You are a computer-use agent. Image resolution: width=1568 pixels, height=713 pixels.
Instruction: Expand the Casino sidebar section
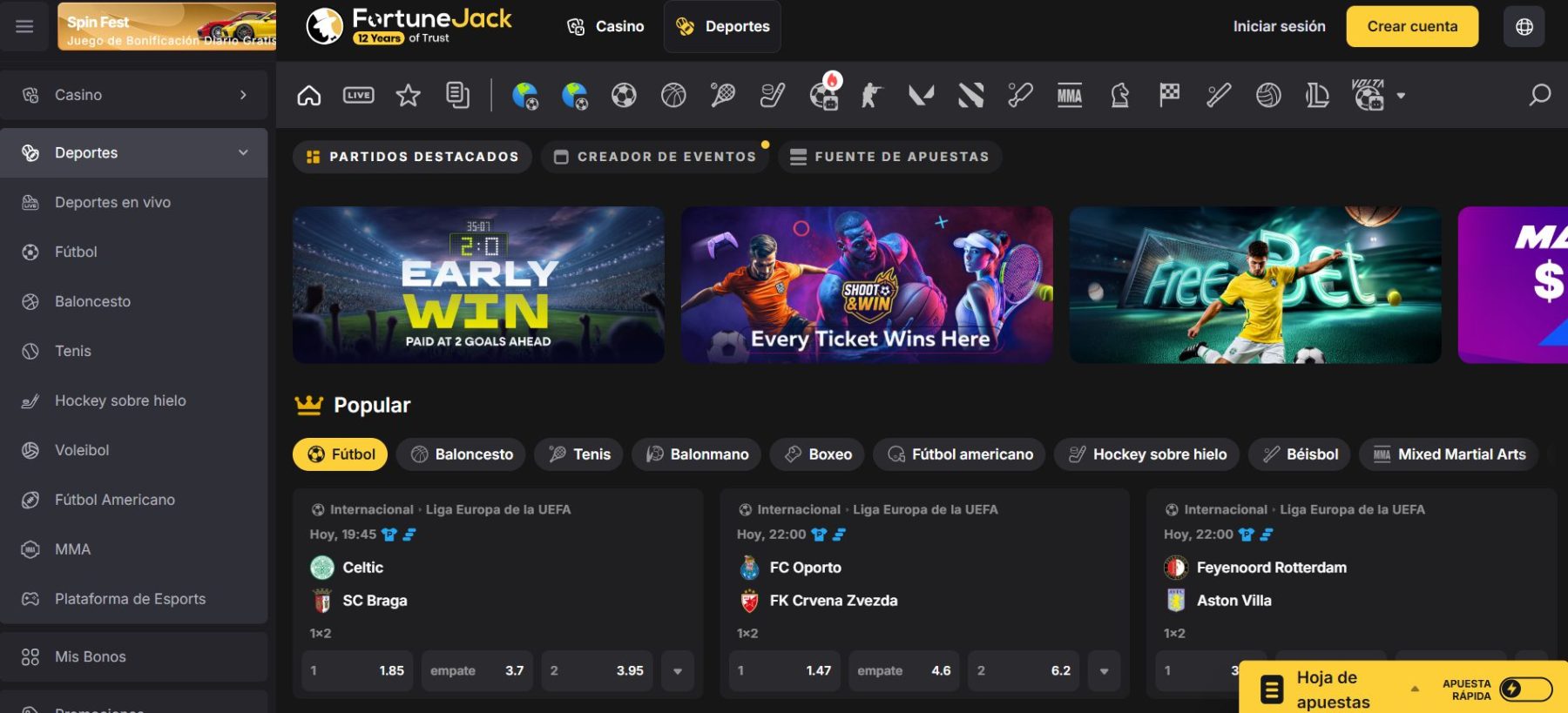[x=243, y=95]
